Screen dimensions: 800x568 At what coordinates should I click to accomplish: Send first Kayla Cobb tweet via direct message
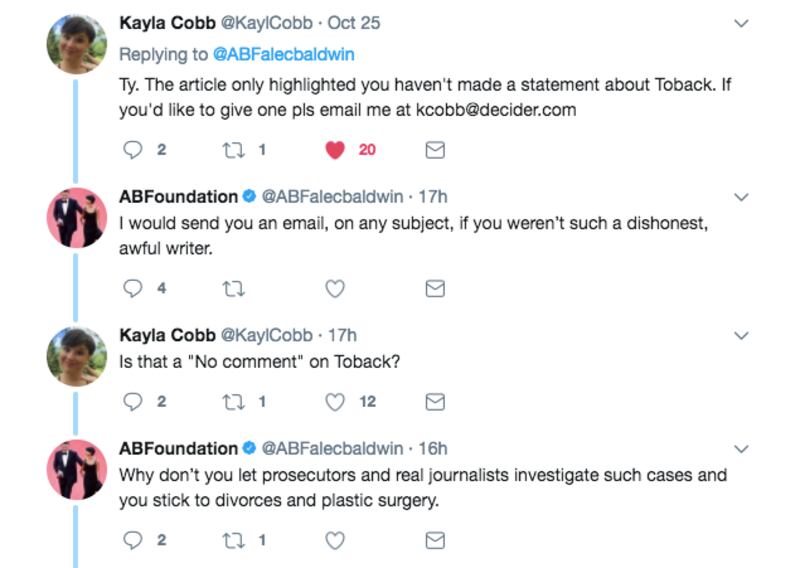click(435, 150)
